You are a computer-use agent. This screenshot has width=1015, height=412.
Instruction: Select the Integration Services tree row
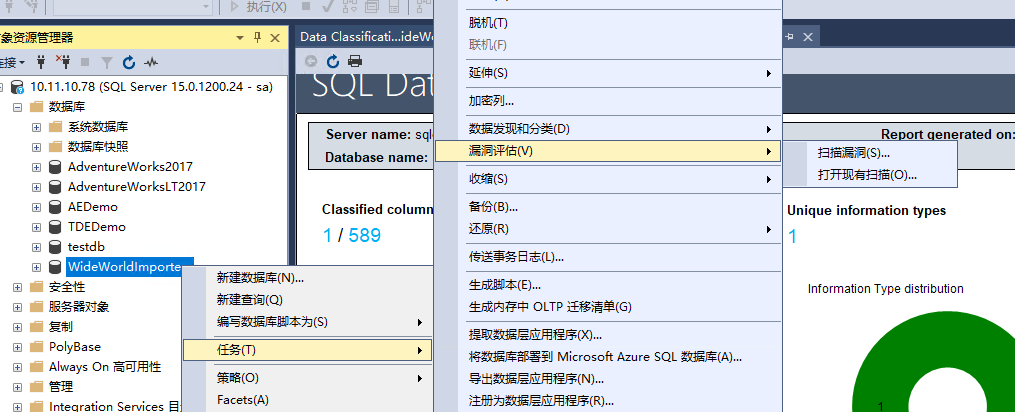(115, 406)
